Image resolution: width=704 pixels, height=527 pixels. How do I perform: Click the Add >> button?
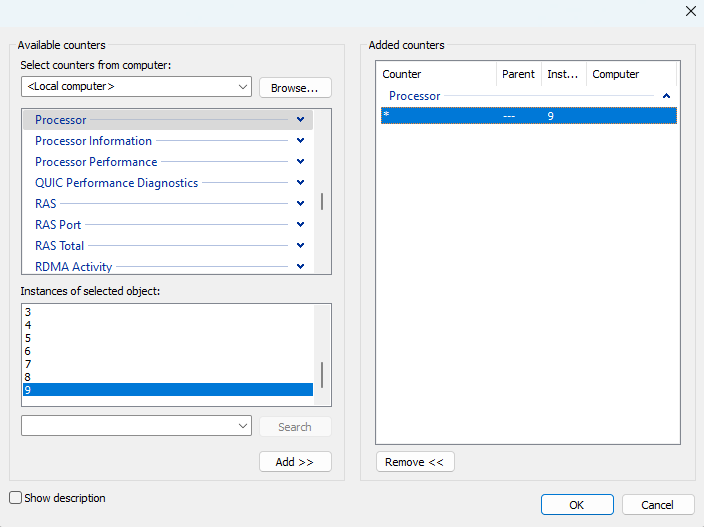(x=295, y=462)
